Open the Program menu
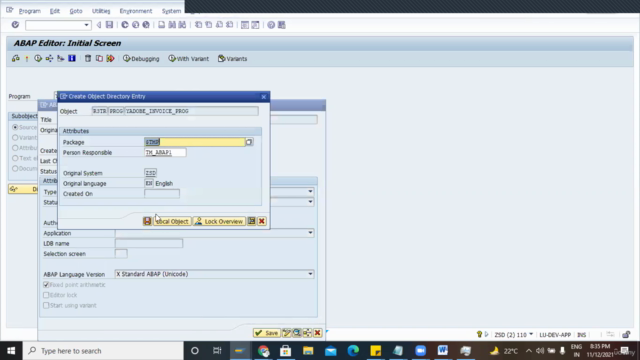The height and width of the screenshot is (360, 640). (30, 11)
